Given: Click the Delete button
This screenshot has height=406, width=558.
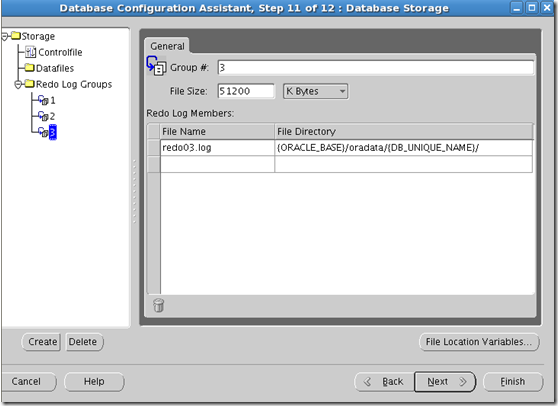Looking at the screenshot, I should click(84, 342).
